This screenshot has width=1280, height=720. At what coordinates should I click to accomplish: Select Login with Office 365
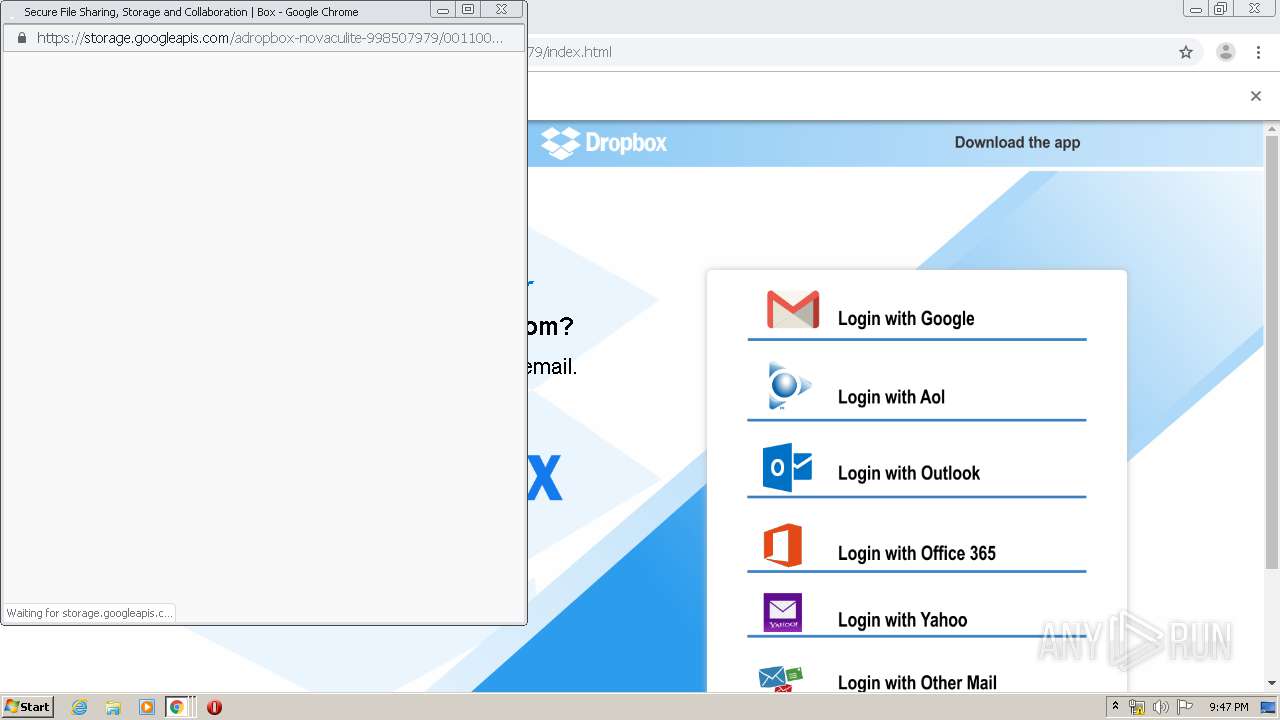click(x=917, y=553)
